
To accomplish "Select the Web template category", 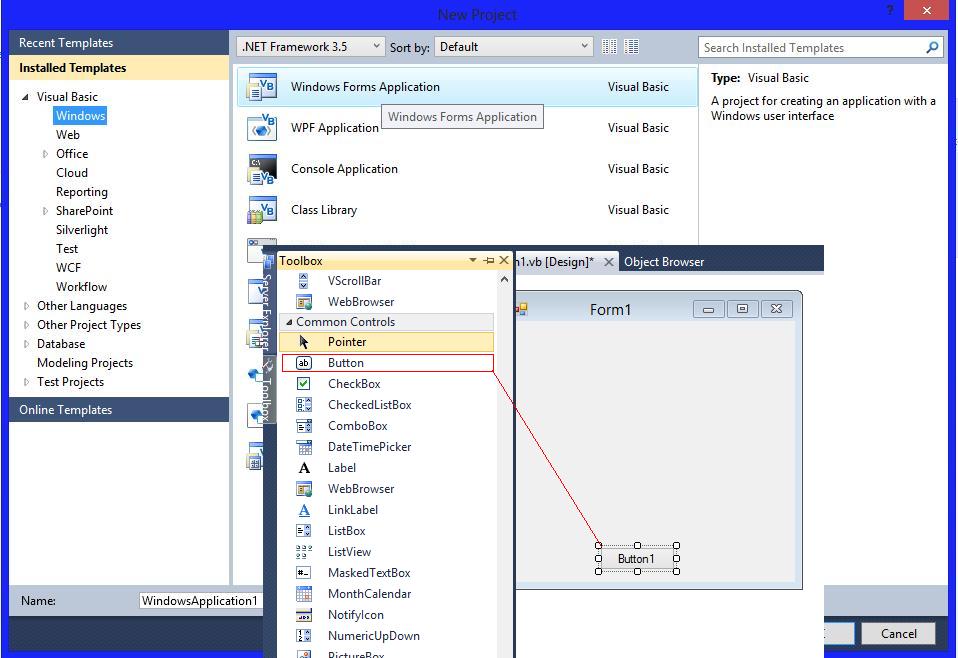I will (x=68, y=134).
